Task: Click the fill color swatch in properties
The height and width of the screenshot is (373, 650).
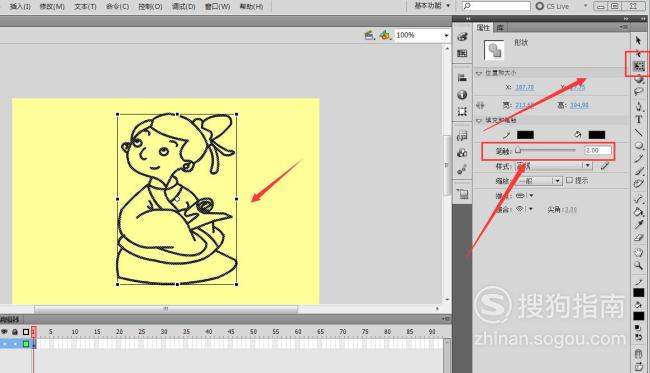Action: (597, 135)
